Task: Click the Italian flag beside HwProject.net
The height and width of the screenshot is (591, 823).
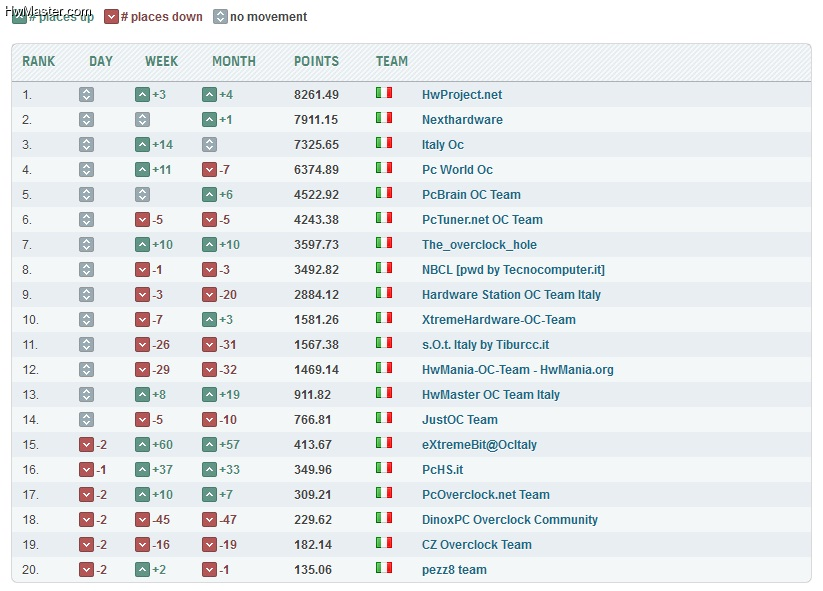Action: pos(384,93)
